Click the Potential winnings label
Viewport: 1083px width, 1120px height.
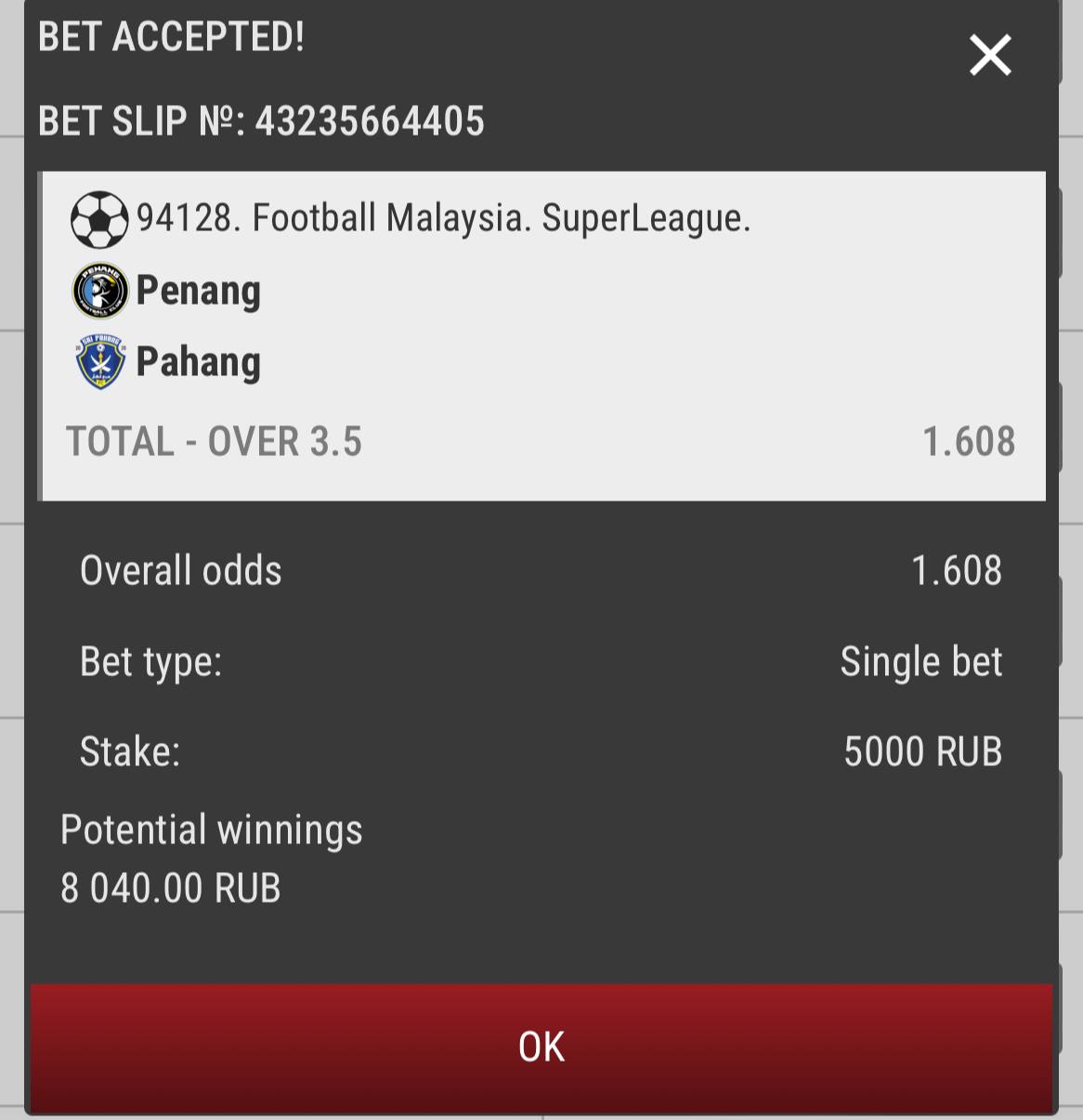click(x=211, y=830)
